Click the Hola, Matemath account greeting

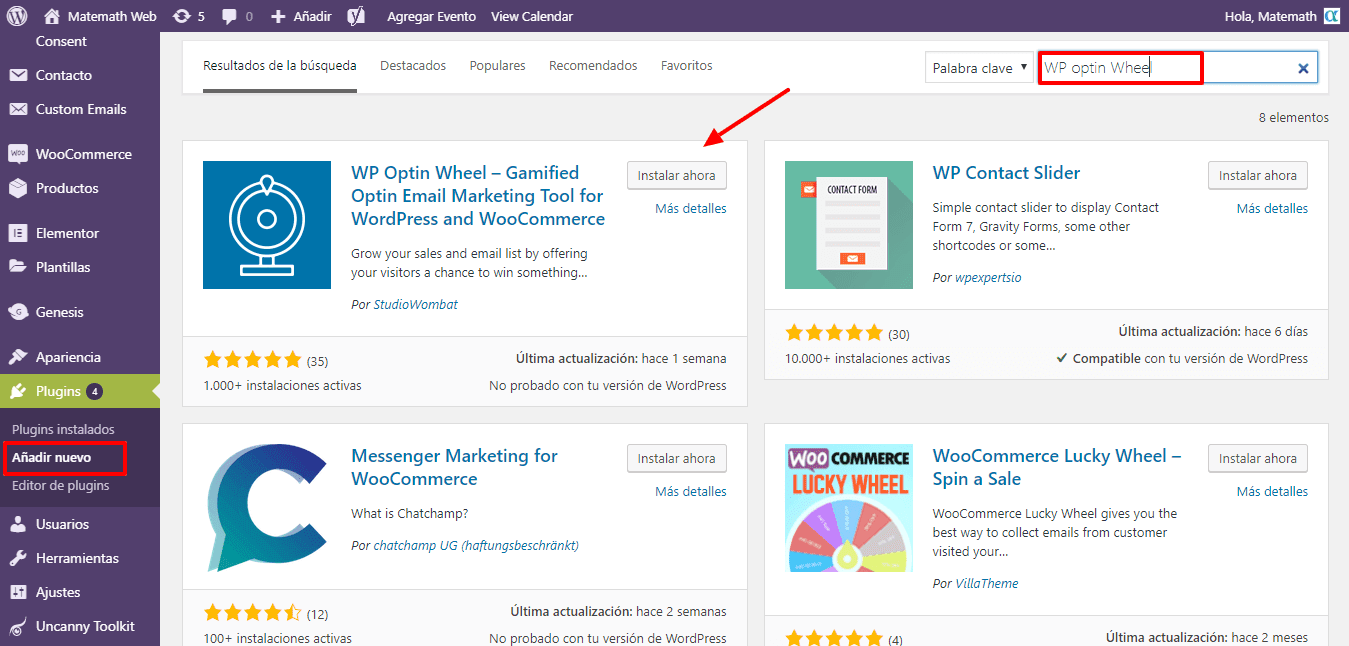tap(1270, 16)
